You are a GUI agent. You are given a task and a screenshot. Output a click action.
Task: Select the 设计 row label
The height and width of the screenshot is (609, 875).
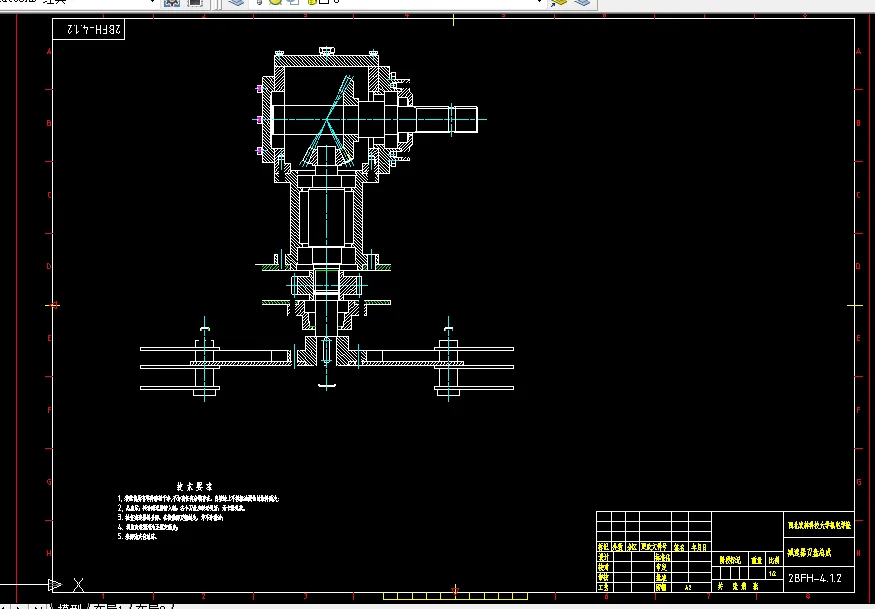pyautogui.click(x=604, y=558)
